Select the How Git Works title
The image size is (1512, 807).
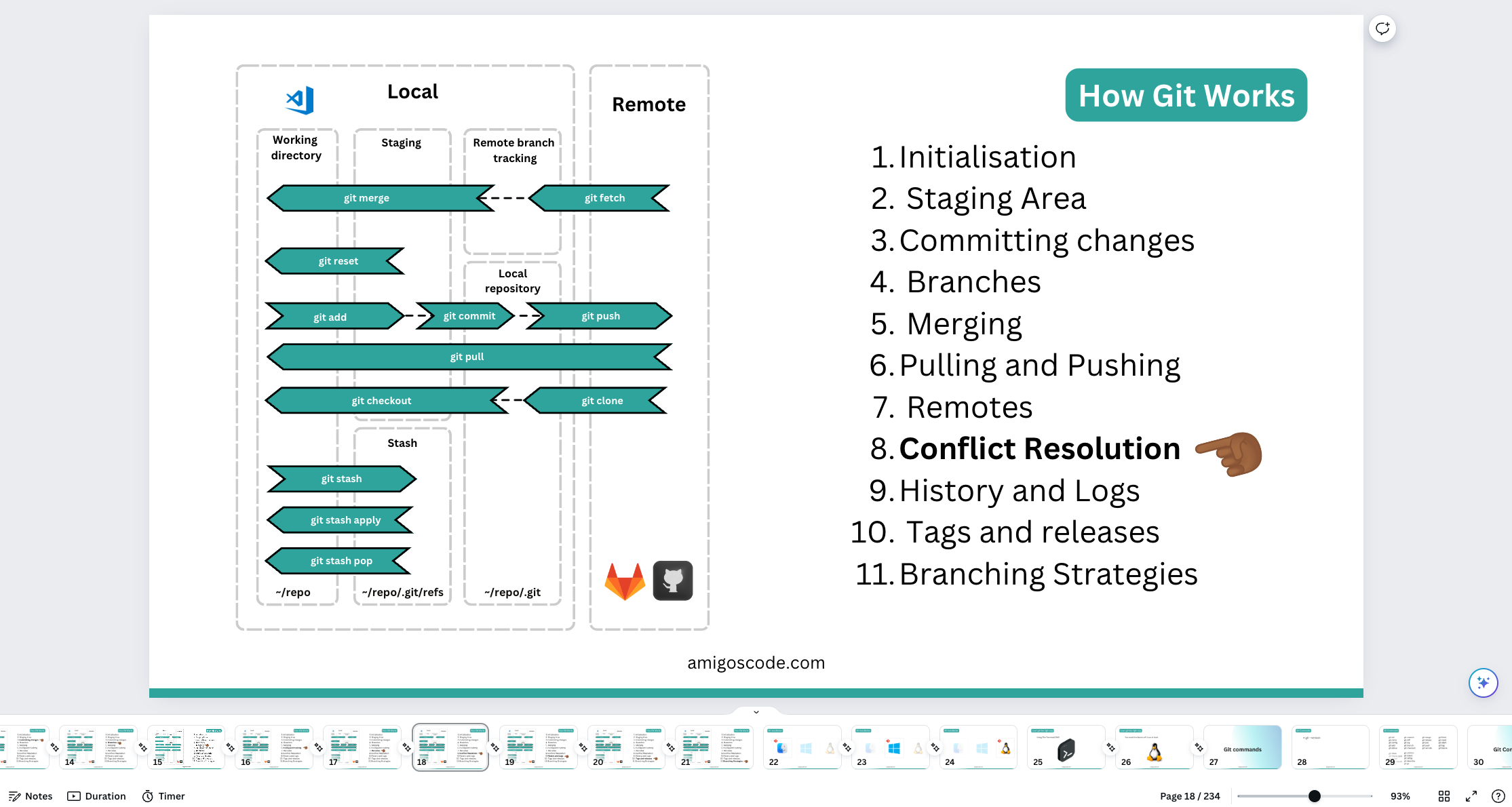click(x=1186, y=95)
